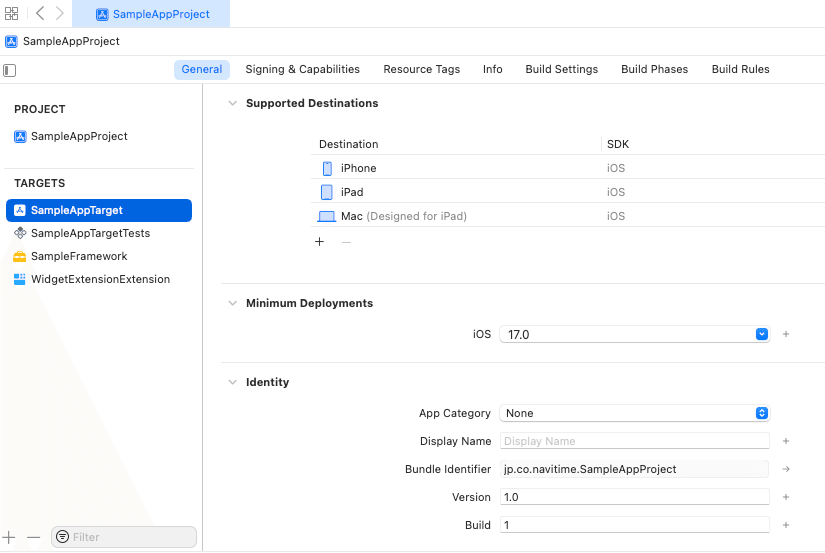Open the Resource Tags tab
Screen dimensions: 825x553
421,69
